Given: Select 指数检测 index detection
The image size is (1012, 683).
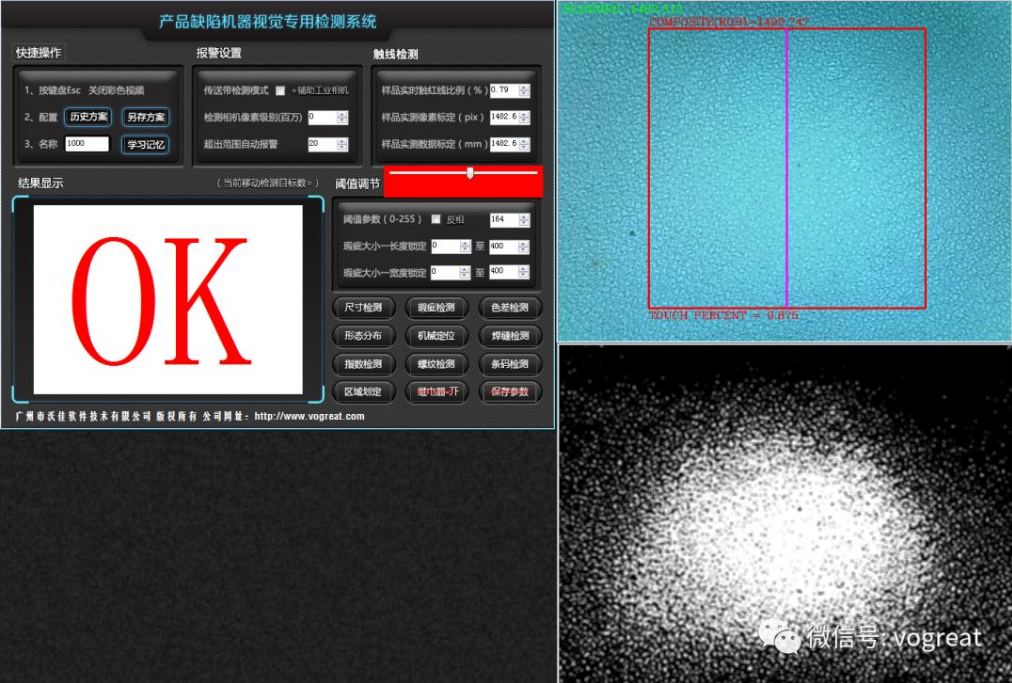Looking at the screenshot, I should 364,364.
